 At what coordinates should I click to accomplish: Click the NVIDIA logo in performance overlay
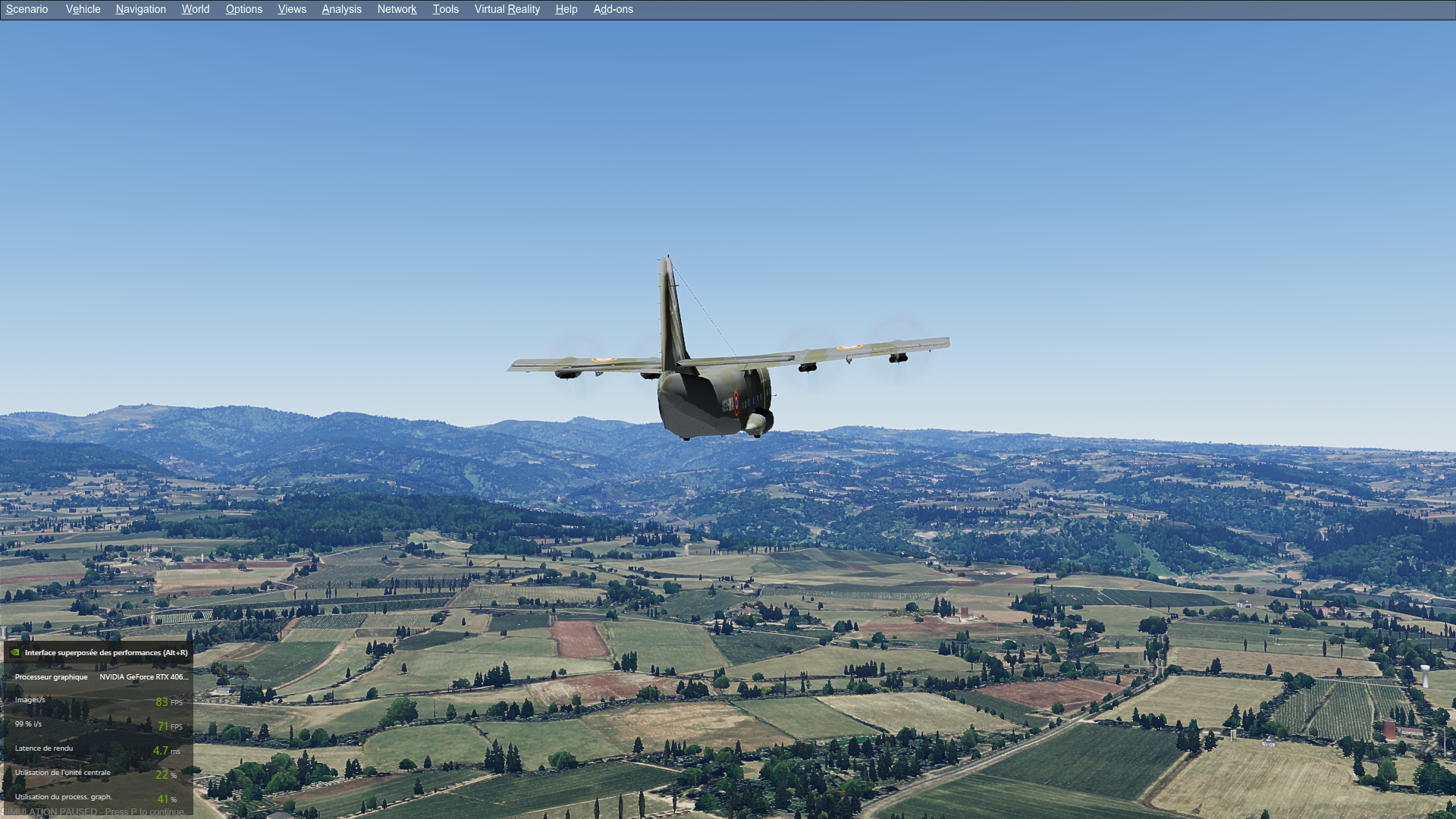tap(14, 652)
